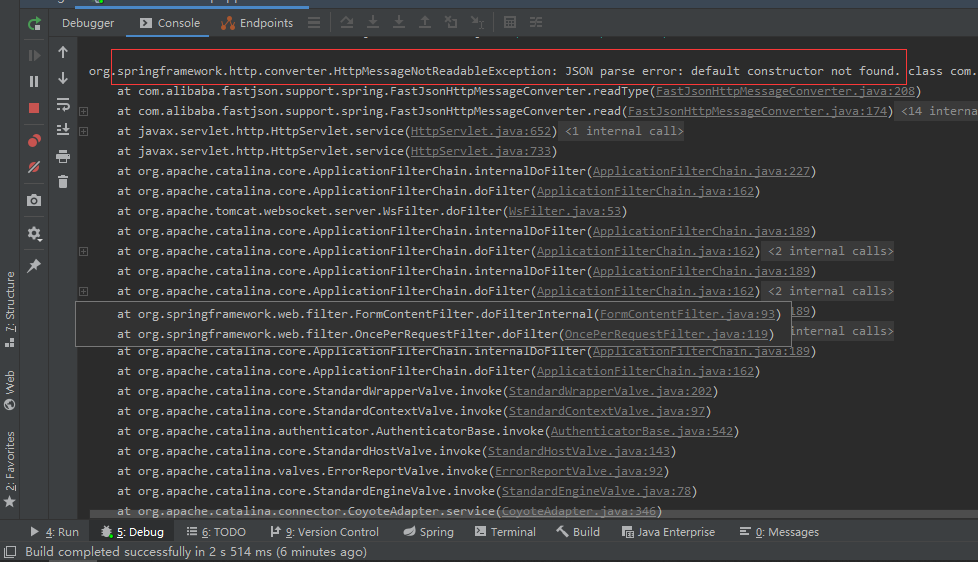Click the frames layout lines icon
Image resolution: width=978 pixels, height=562 pixels.
(x=314, y=23)
